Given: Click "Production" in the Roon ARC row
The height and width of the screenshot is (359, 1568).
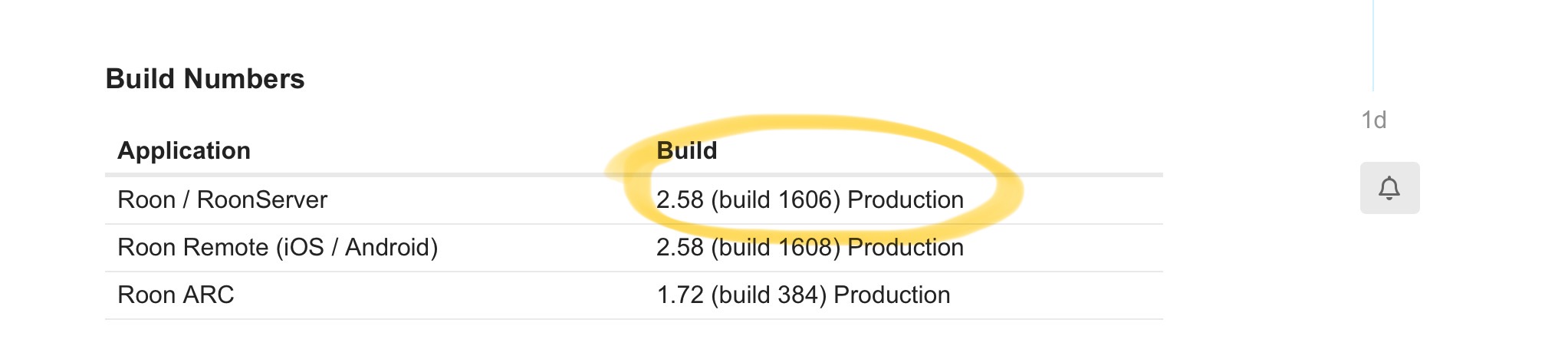Looking at the screenshot, I should pyautogui.click(x=892, y=295).
